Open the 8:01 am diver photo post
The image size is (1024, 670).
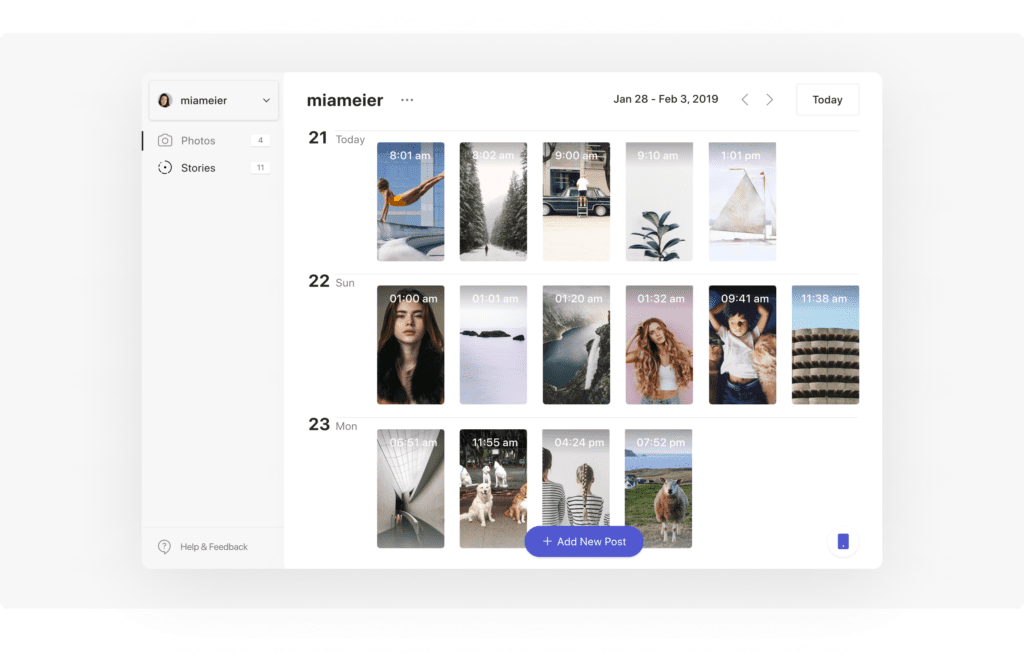pyautogui.click(x=410, y=201)
